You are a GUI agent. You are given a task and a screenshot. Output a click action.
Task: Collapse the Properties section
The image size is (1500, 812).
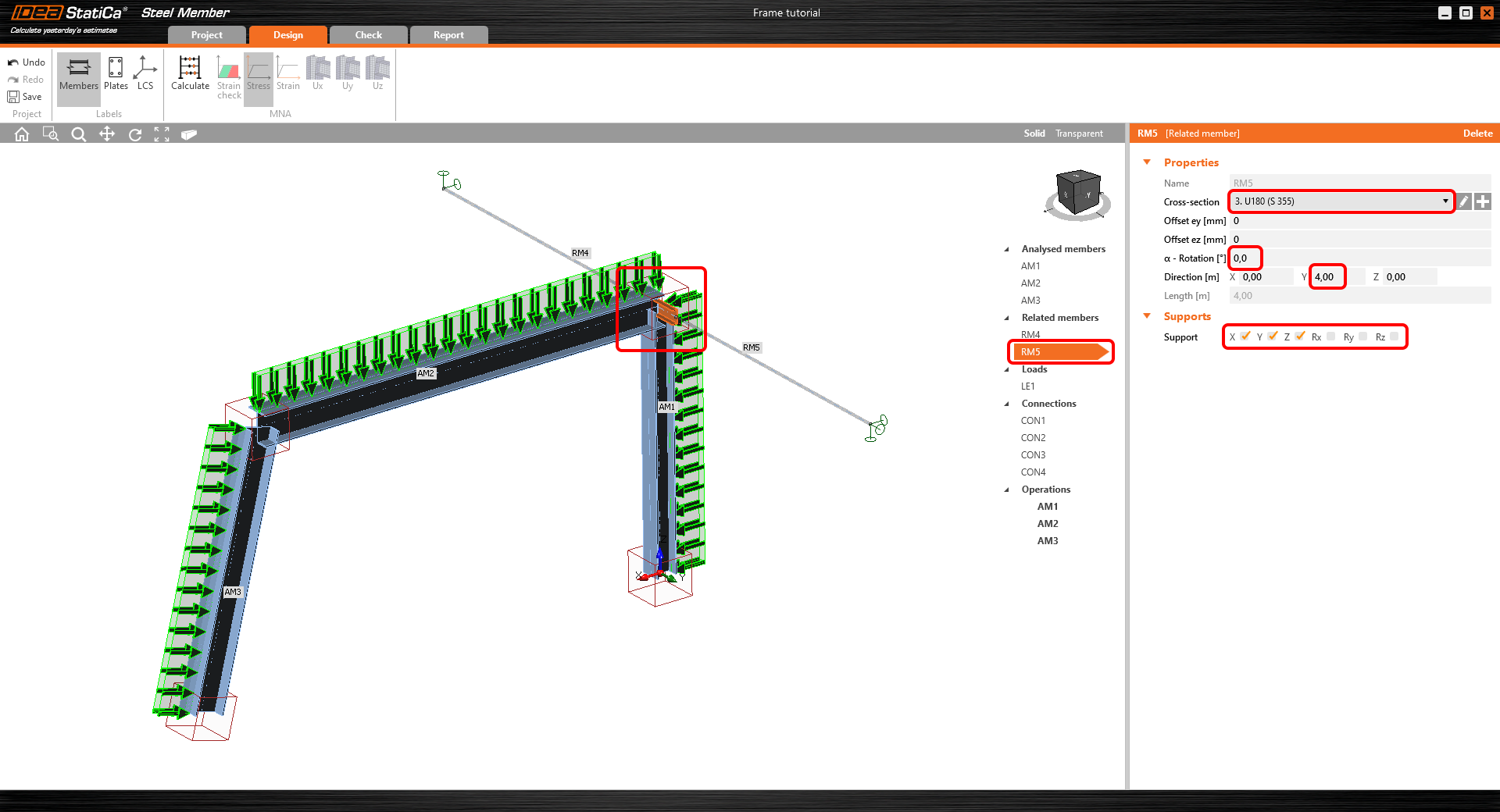point(1147,162)
